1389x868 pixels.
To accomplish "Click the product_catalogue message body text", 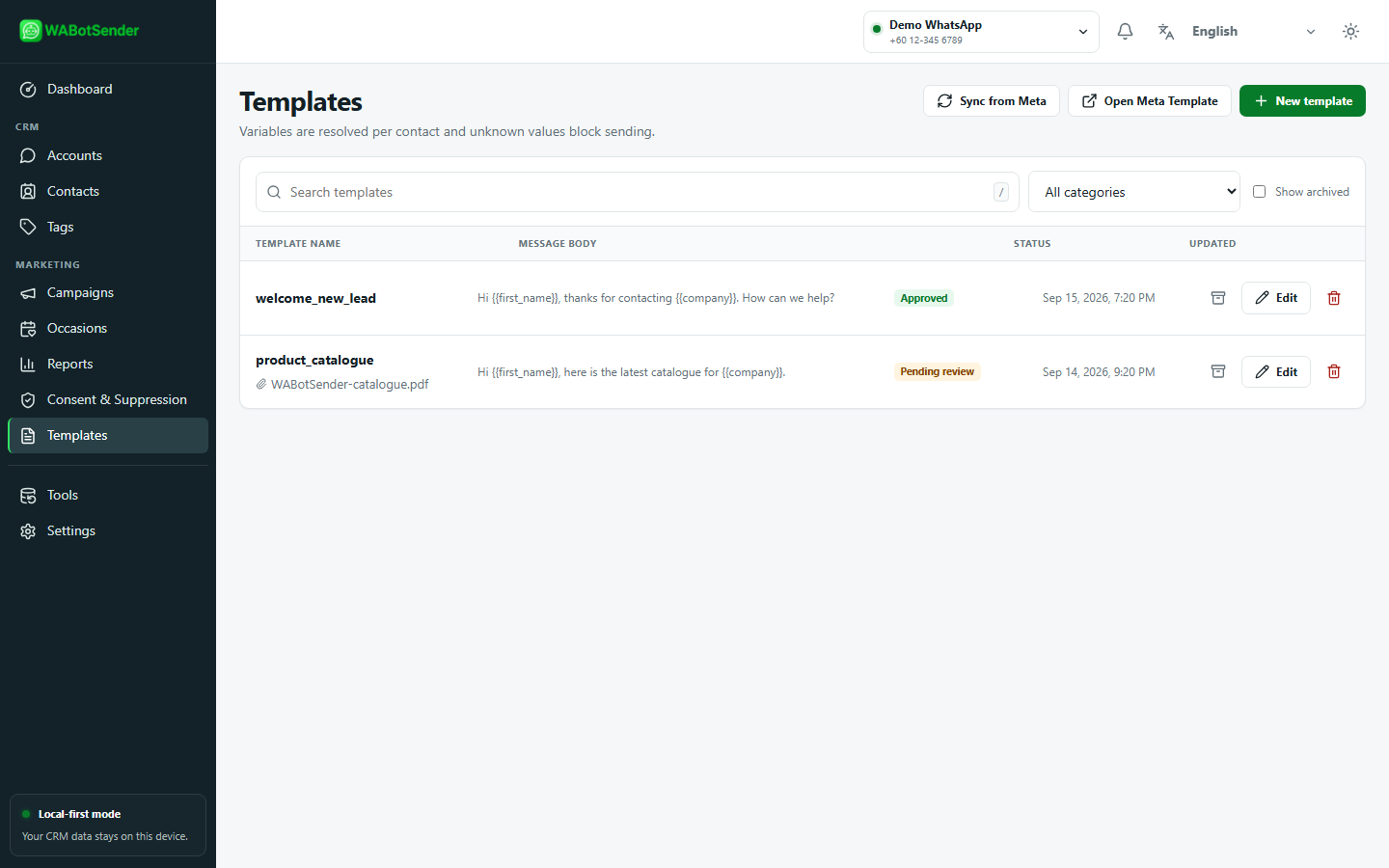I will [x=632, y=371].
